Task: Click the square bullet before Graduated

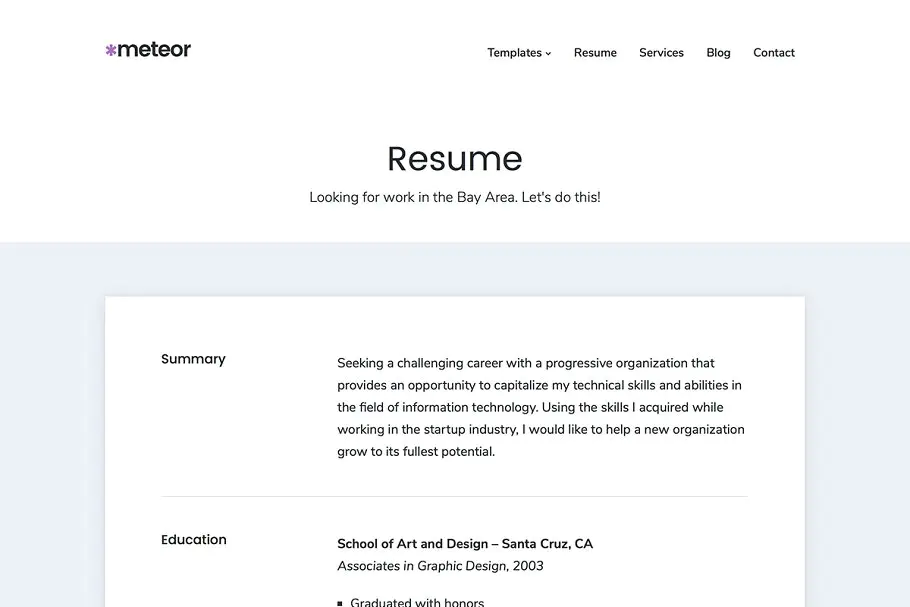Action: pos(340,604)
